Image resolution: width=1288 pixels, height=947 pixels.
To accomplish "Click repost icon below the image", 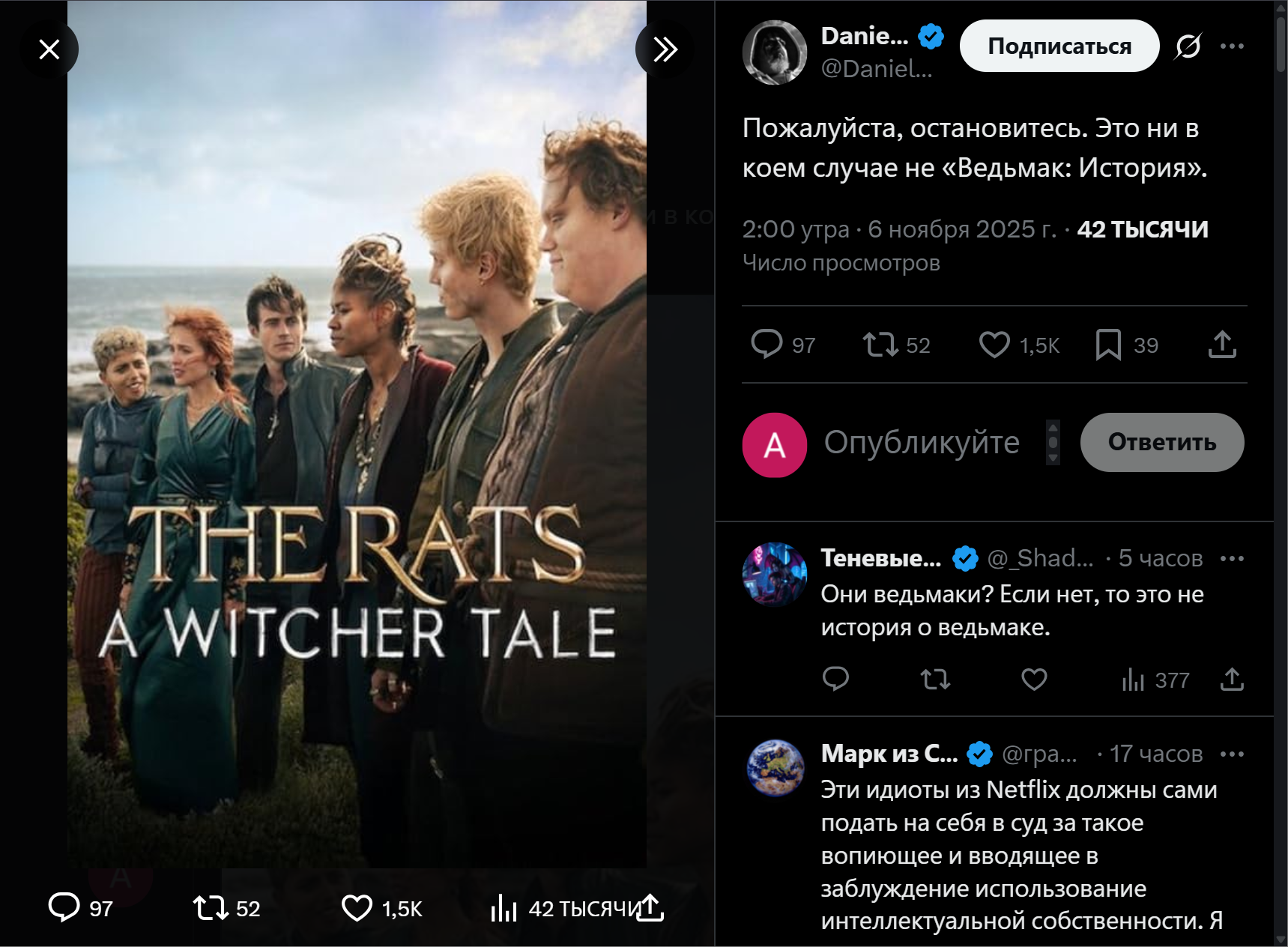I will click(x=211, y=908).
